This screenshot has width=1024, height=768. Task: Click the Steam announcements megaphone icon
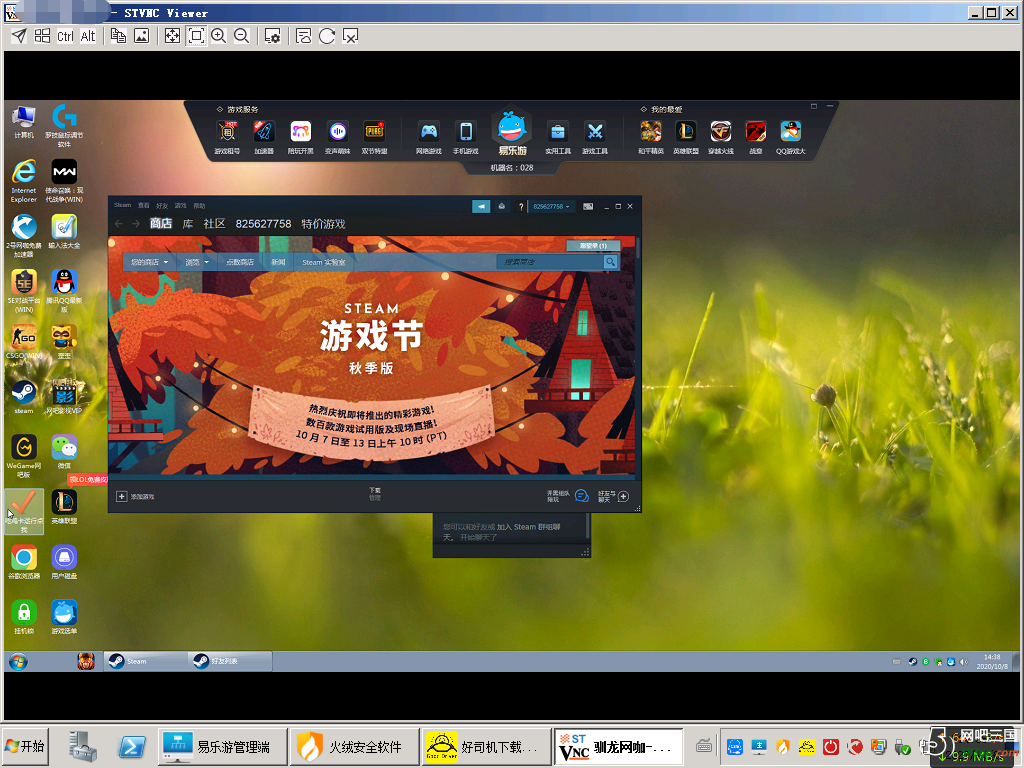481,206
